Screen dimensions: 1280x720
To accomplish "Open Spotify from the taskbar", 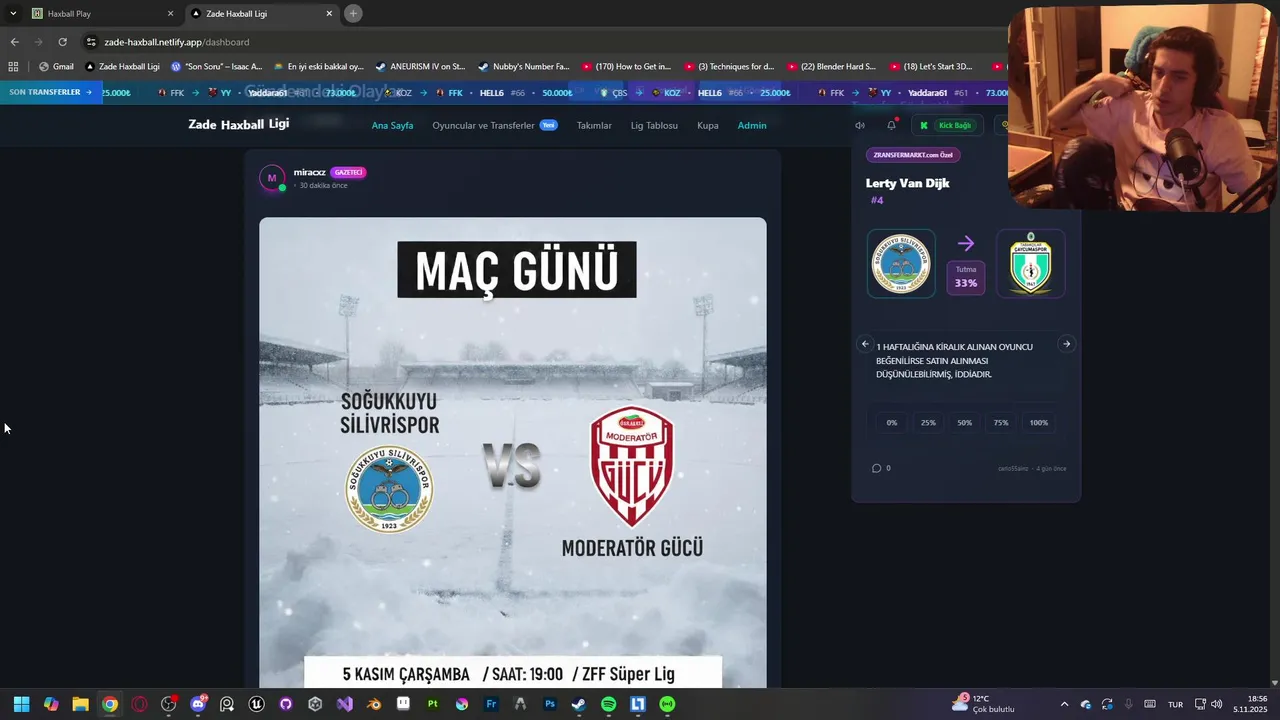I will (608, 704).
